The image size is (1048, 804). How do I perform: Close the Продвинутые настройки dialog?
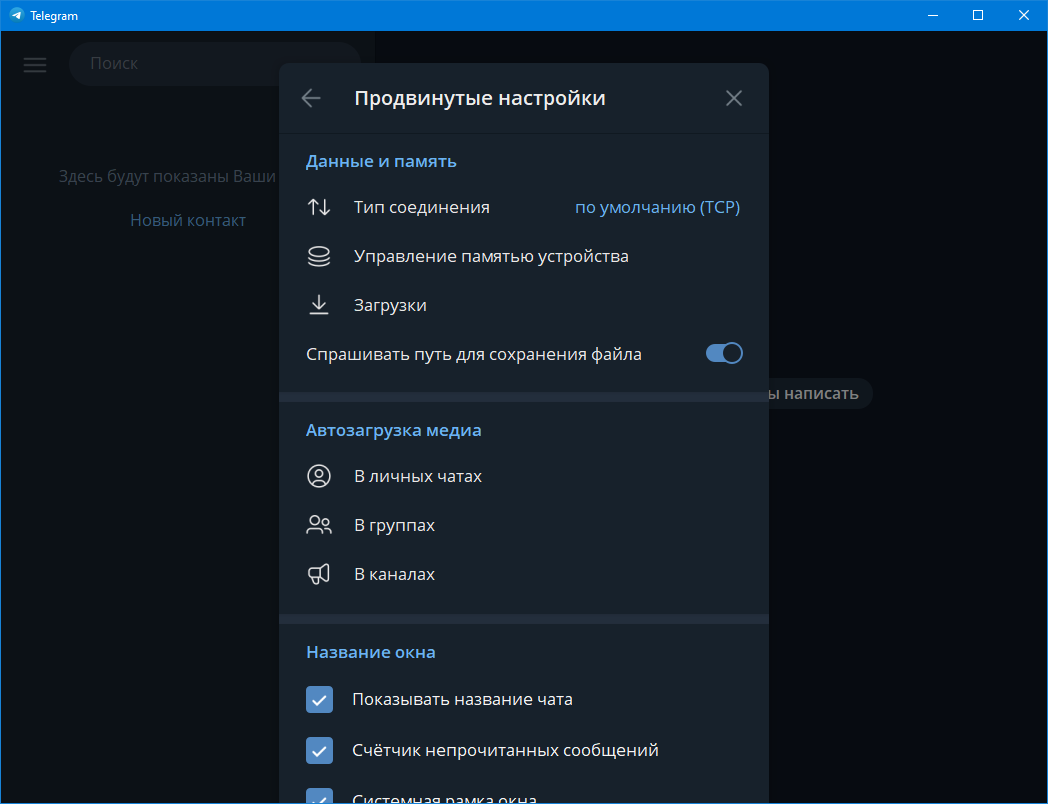734,98
